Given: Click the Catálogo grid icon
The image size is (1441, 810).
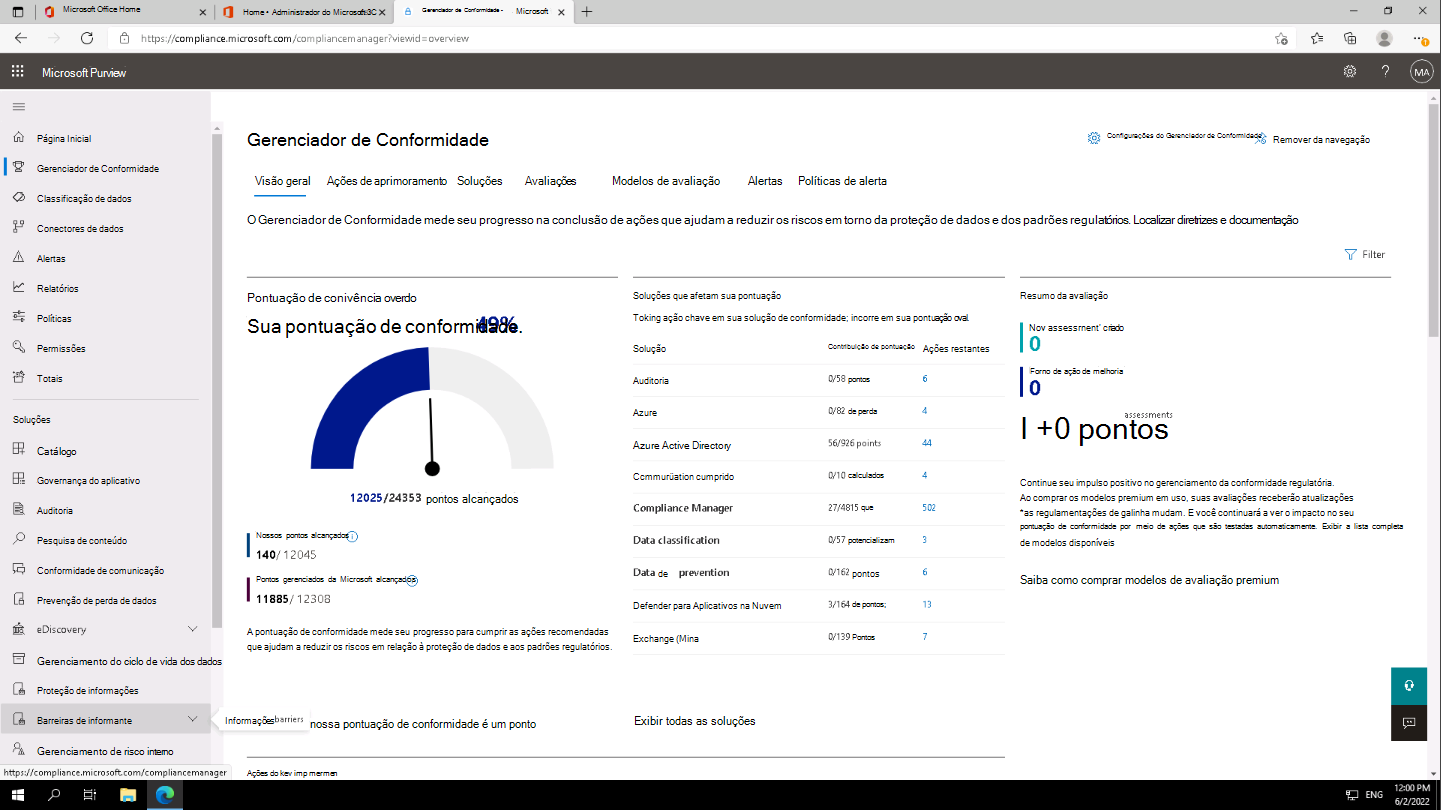Looking at the screenshot, I should click(x=18, y=451).
